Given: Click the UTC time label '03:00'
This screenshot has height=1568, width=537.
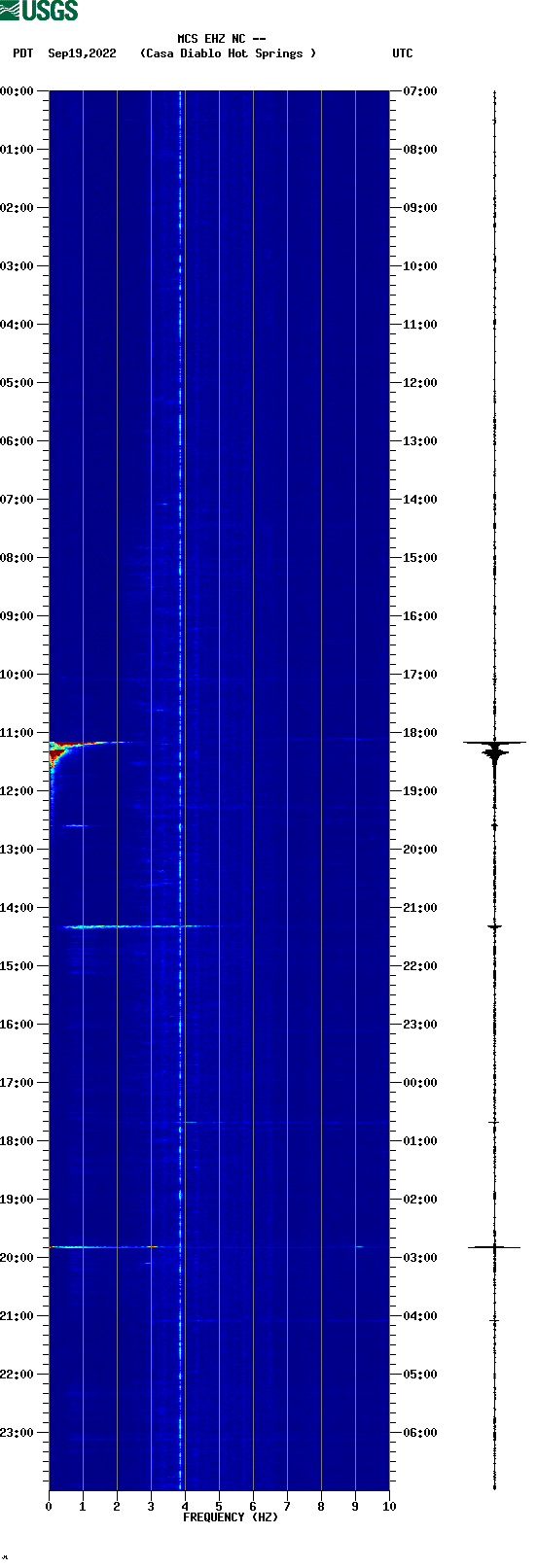Looking at the screenshot, I should pos(420,1258).
